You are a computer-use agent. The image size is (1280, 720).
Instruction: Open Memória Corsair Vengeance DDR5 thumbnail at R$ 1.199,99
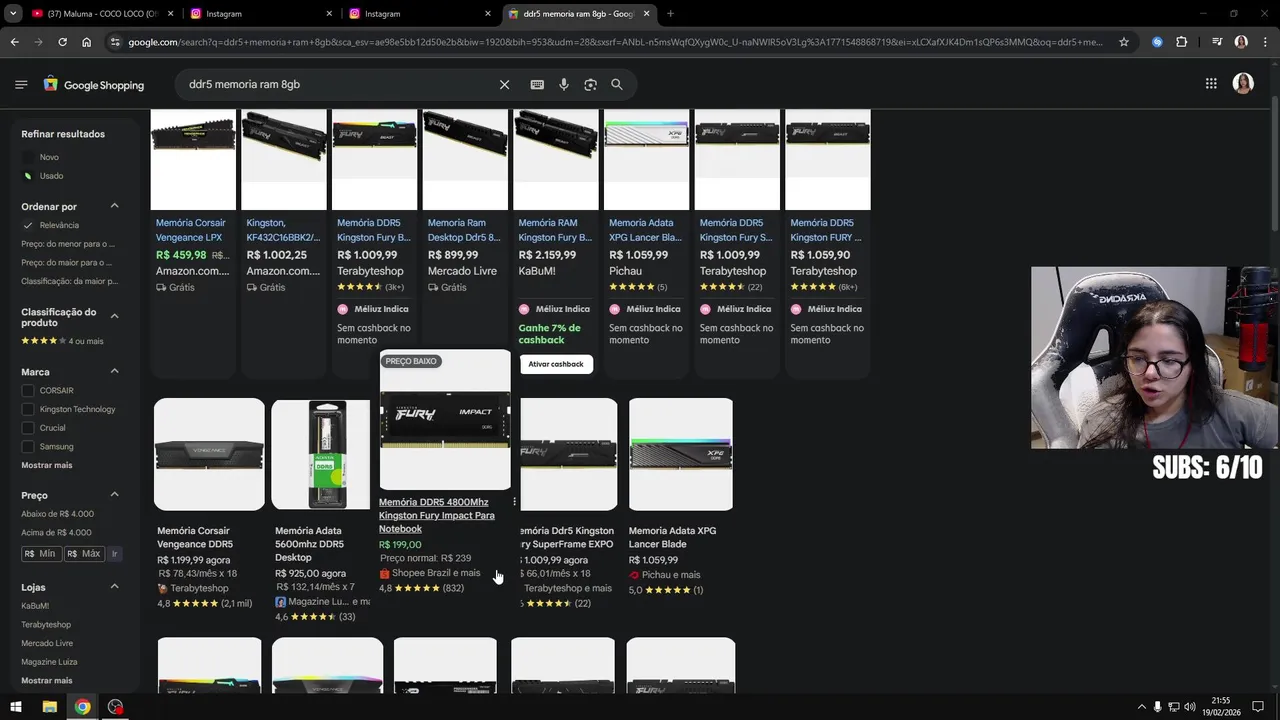tap(209, 455)
